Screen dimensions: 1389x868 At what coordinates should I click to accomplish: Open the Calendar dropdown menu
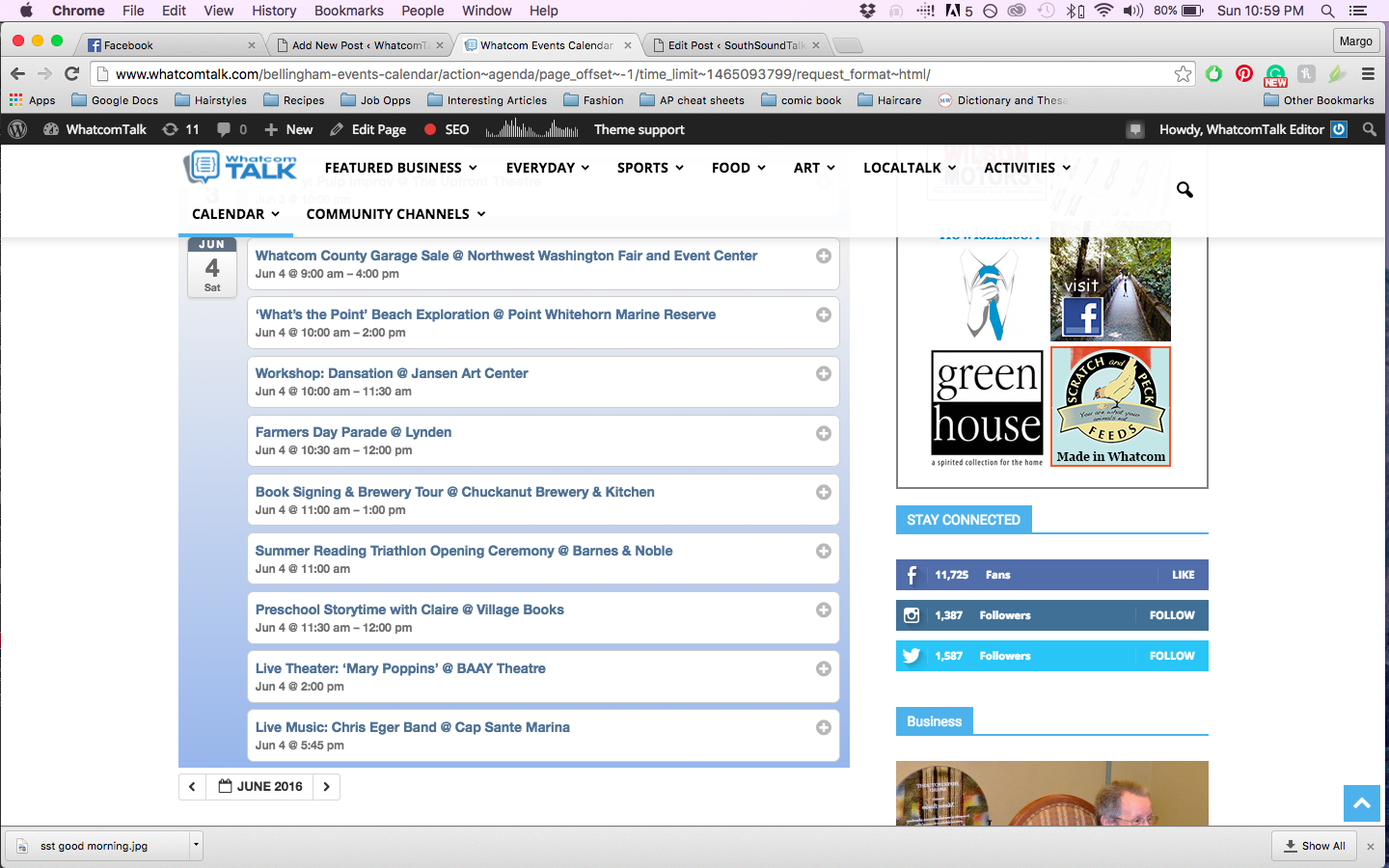tap(235, 214)
